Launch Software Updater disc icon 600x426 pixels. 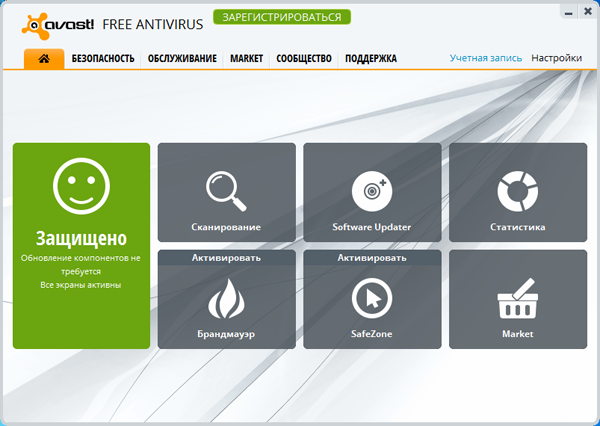click(372, 191)
